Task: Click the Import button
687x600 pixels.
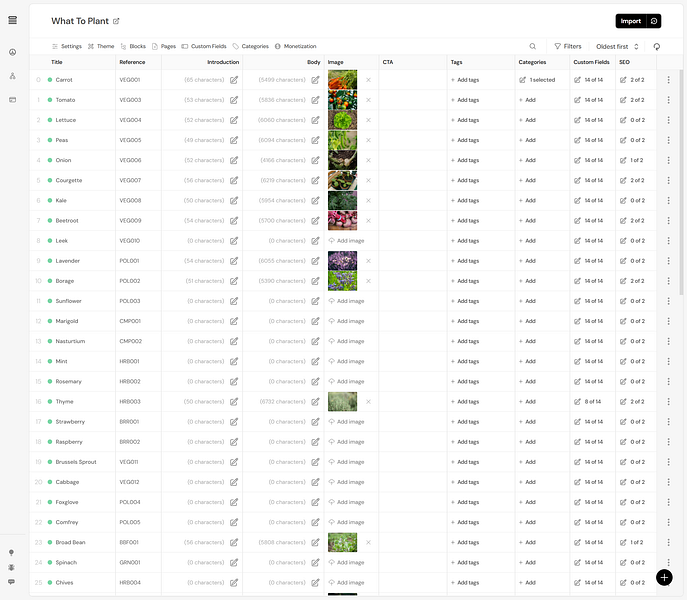Action: [x=630, y=21]
